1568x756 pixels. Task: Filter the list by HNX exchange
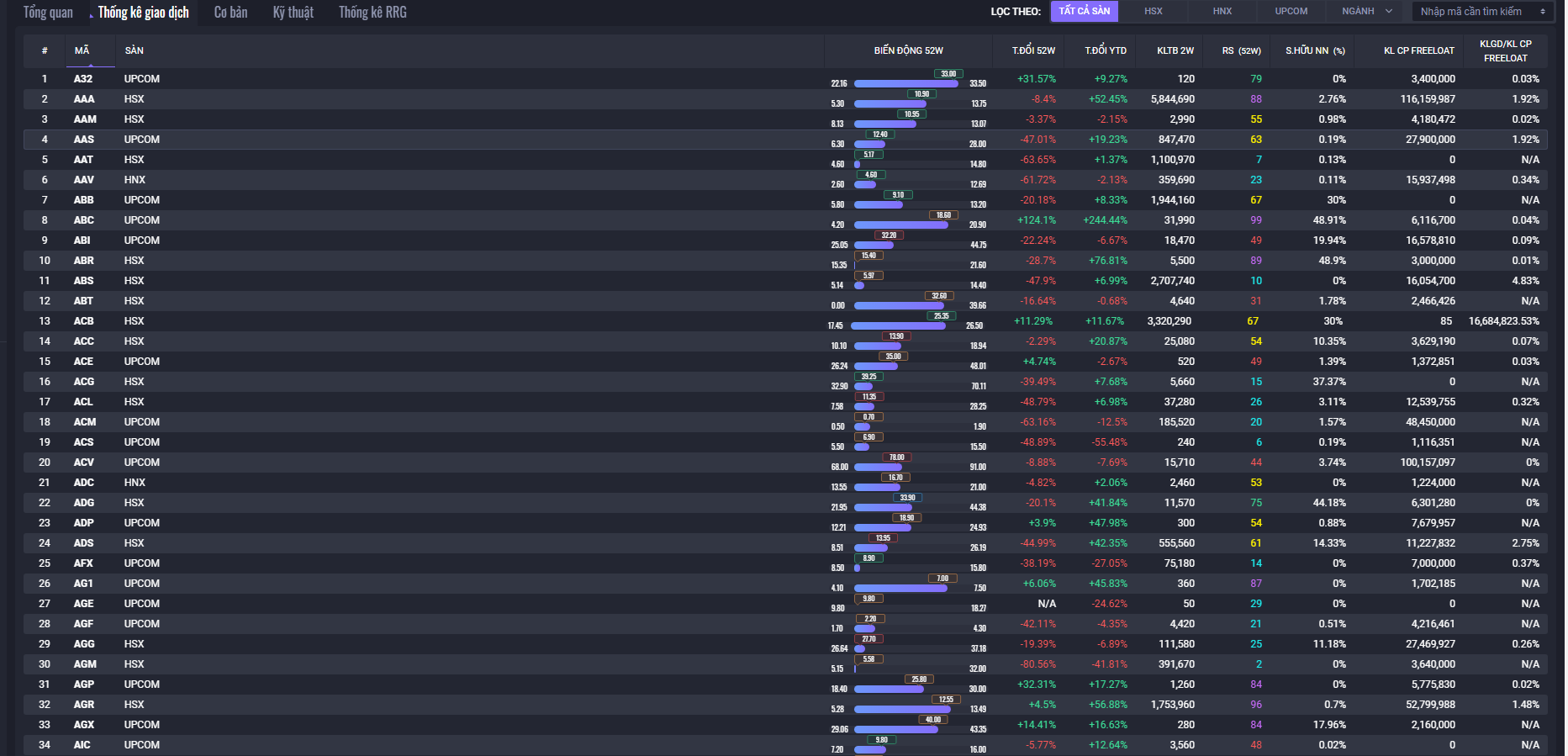tap(1222, 11)
